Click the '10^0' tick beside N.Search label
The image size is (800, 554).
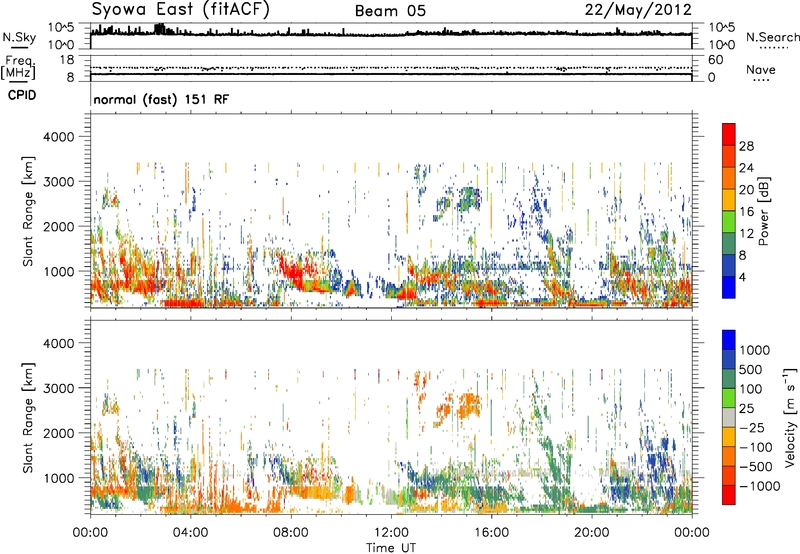(x=721, y=45)
